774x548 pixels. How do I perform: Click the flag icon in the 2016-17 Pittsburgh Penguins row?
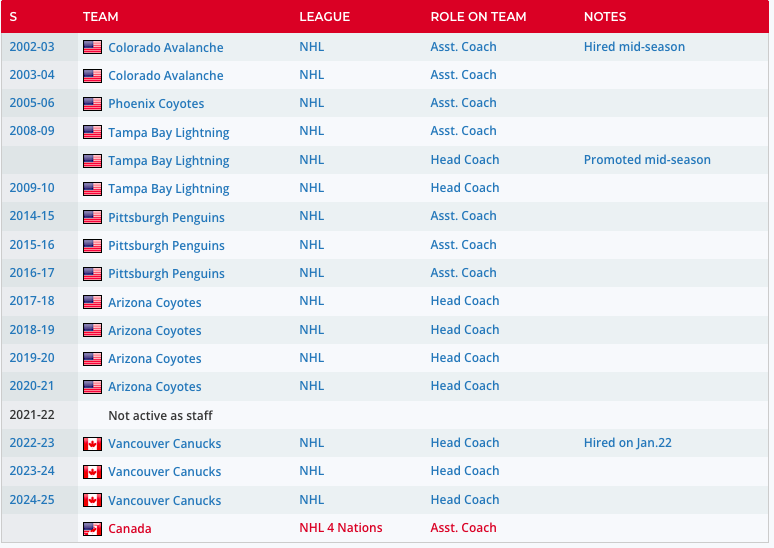[x=92, y=274]
